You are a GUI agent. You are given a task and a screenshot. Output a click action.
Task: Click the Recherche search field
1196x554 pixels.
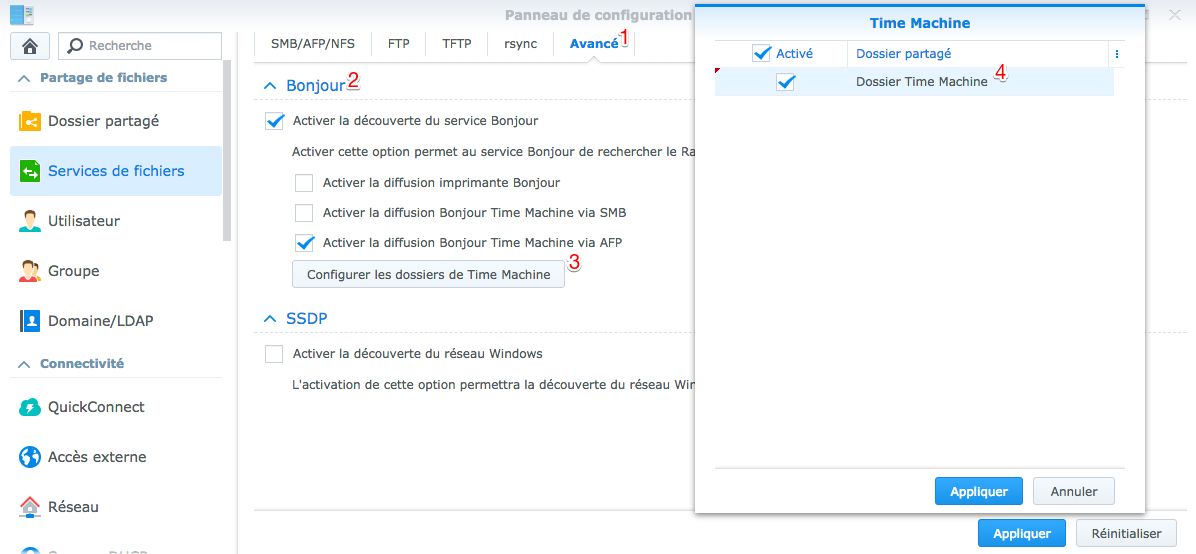140,46
